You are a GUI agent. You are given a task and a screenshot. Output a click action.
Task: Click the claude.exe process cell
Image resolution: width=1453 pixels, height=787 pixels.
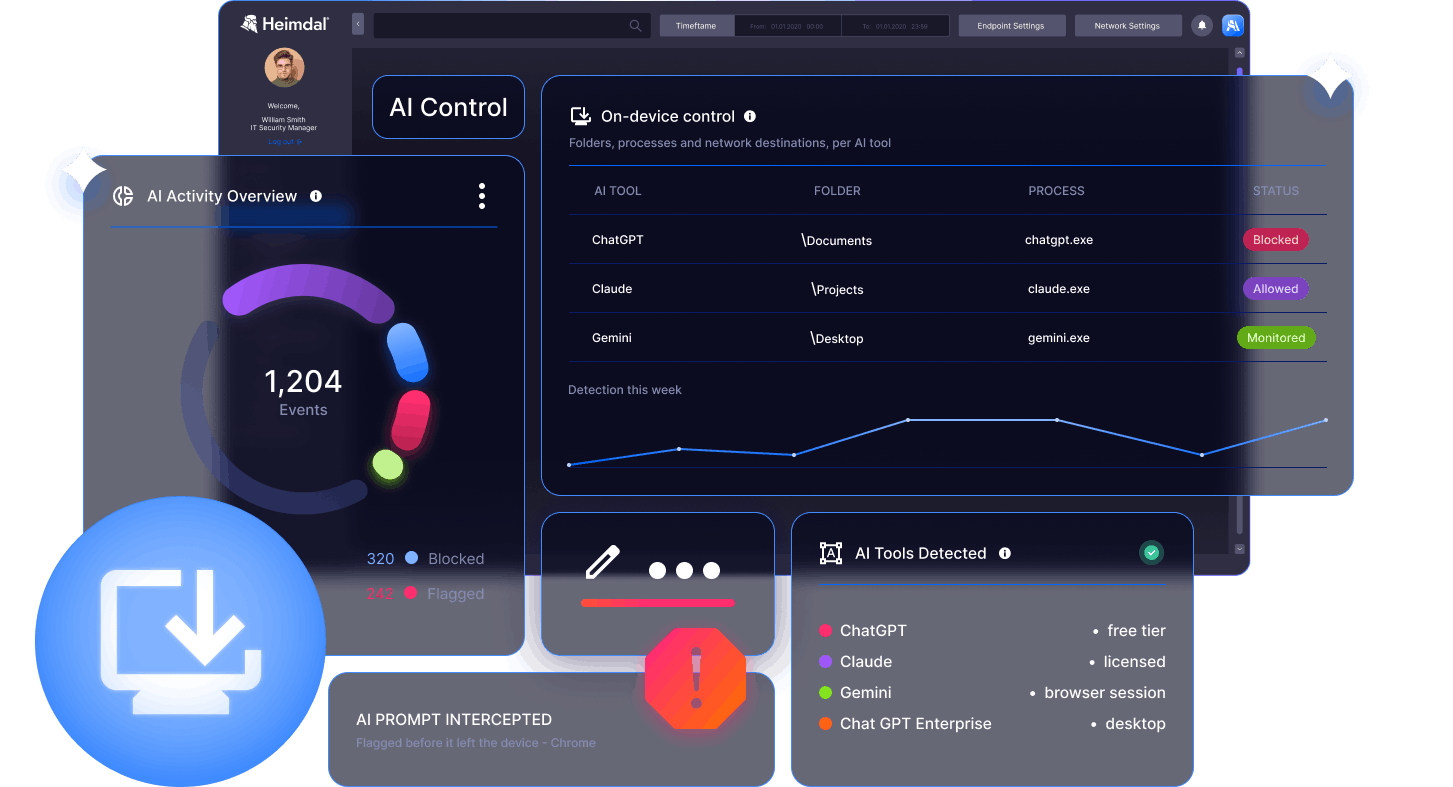tap(1059, 289)
